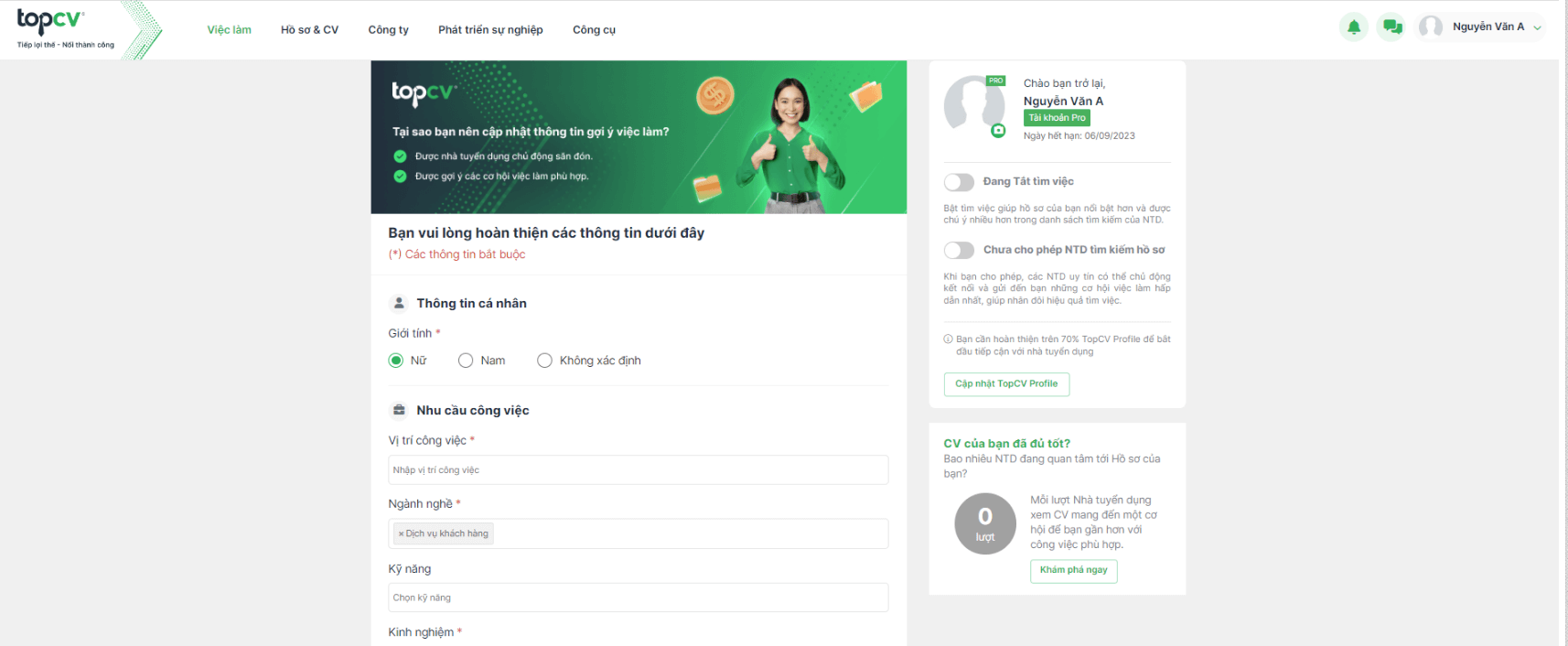Click the green camera badge on avatar
Image resolution: width=1568 pixels, height=646 pixels.
tap(998, 131)
